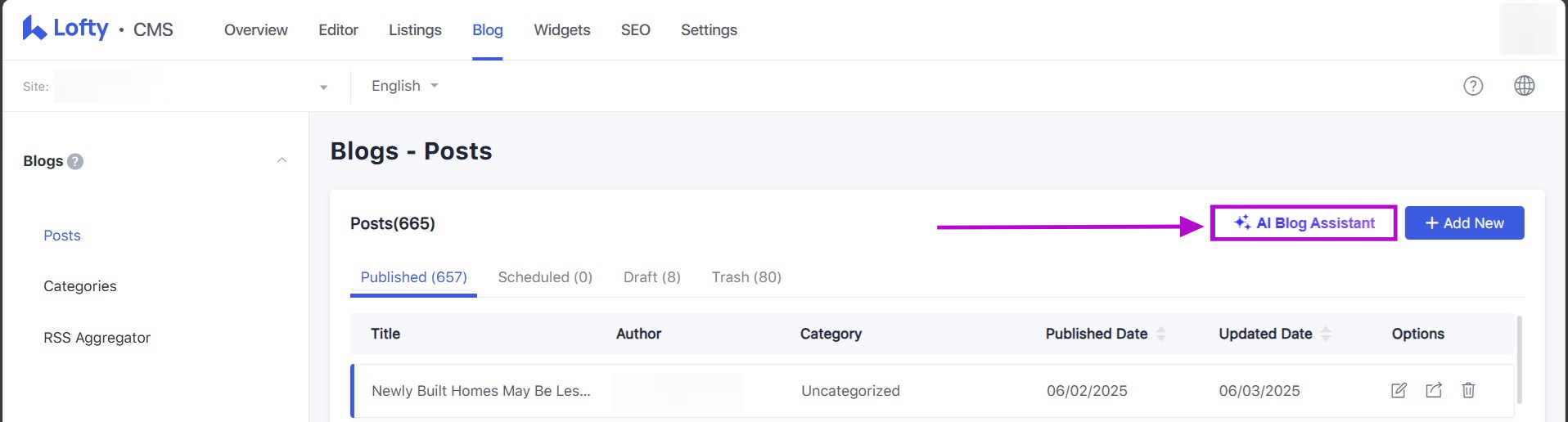Sort by Published Date arrows
Image resolution: width=1568 pixels, height=422 pixels.
tap(1161, 334)
